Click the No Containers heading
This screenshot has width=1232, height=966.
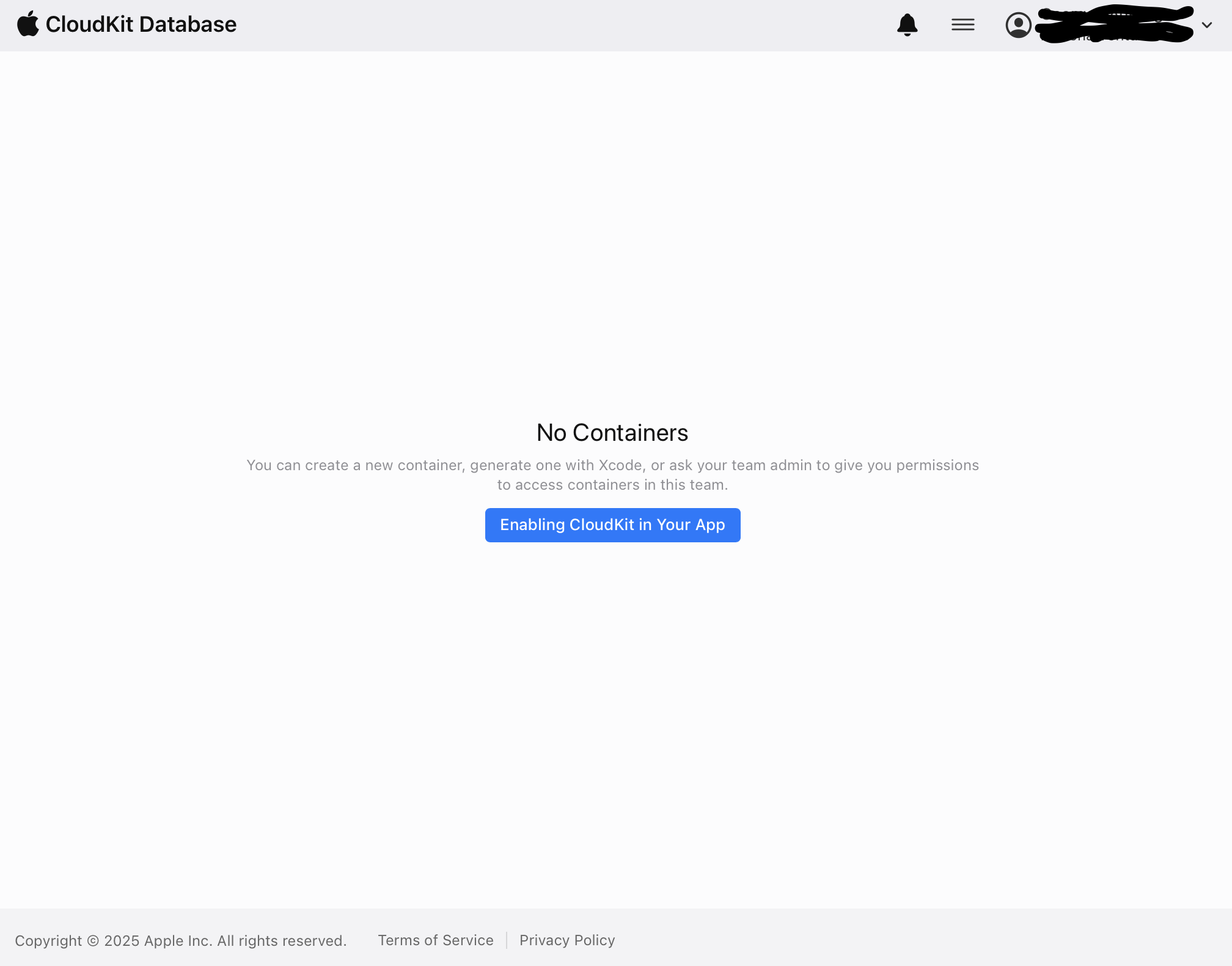(612, 432)
